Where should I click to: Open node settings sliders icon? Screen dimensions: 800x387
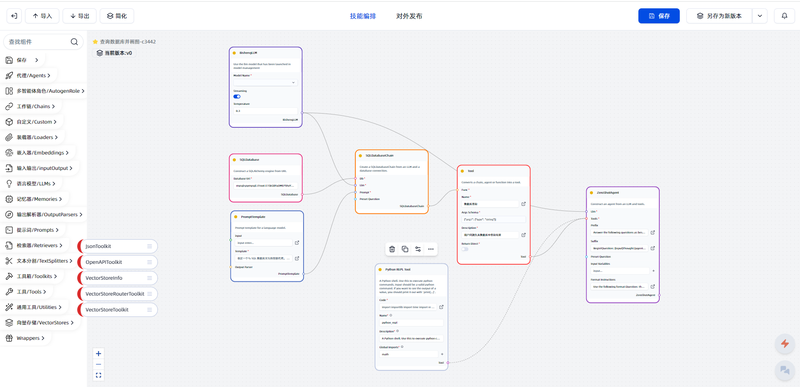tap(418, 249)
